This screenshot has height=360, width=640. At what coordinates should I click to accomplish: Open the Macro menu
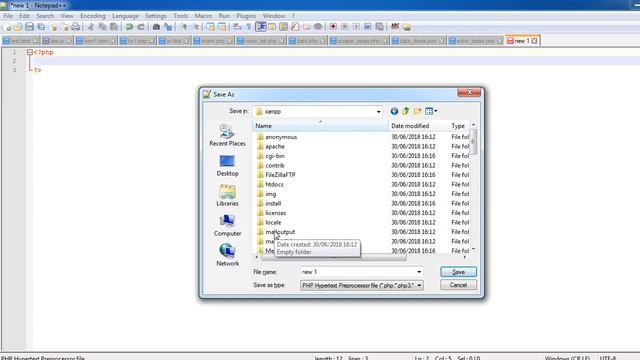[203, 16]
